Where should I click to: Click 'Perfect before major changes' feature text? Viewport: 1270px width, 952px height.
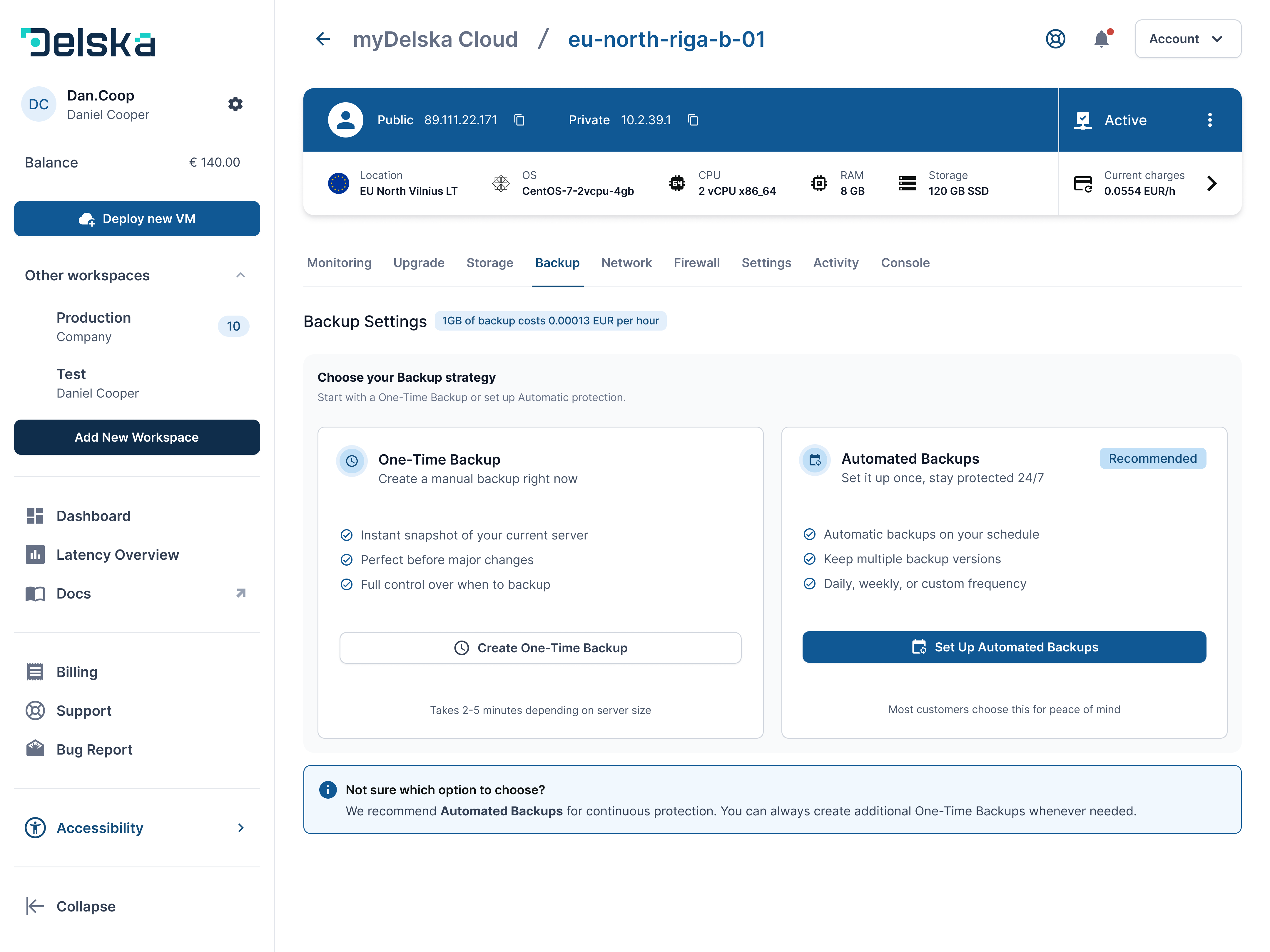447,559
